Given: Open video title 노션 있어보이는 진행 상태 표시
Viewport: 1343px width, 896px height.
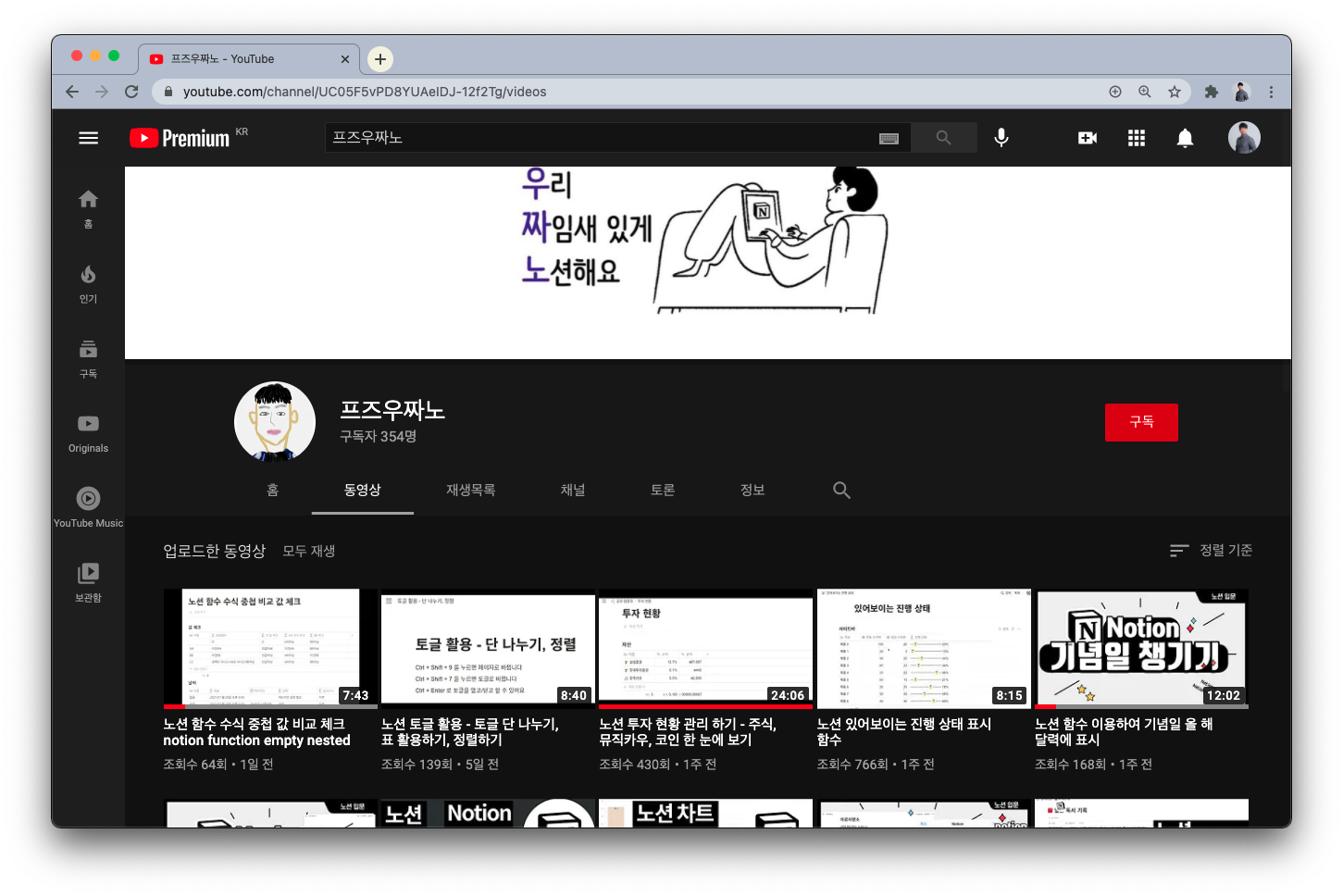Looking at the screenshot, I should [x=904, y=732].
